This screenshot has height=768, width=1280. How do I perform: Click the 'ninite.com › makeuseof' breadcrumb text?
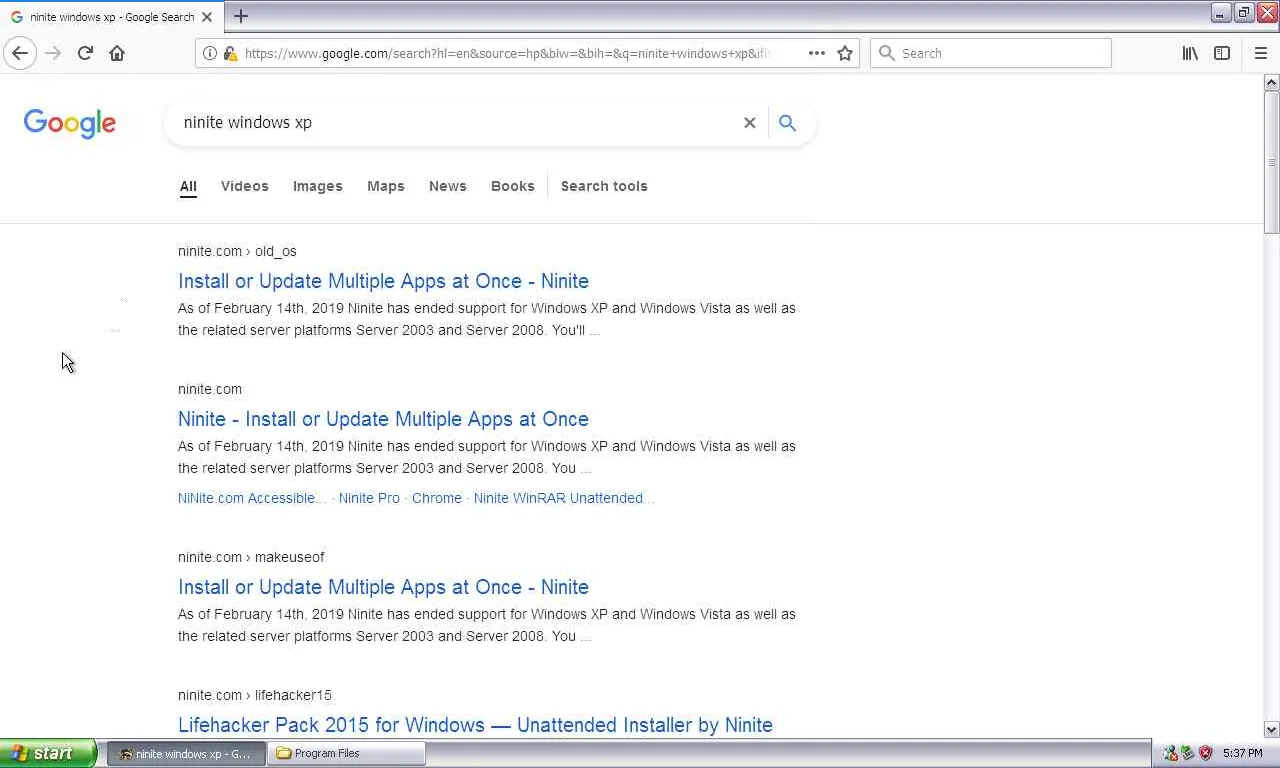[x=251, y=557]
